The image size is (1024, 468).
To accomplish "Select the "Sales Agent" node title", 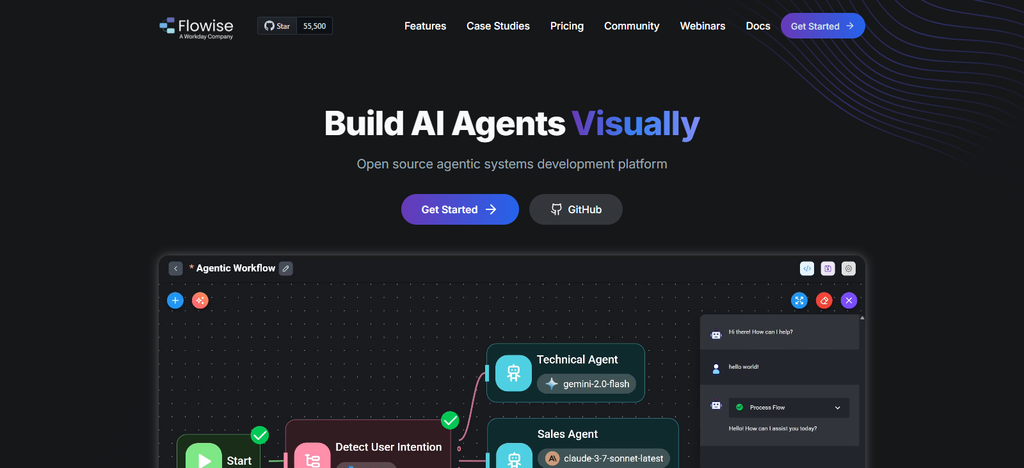I will point(568,434).
